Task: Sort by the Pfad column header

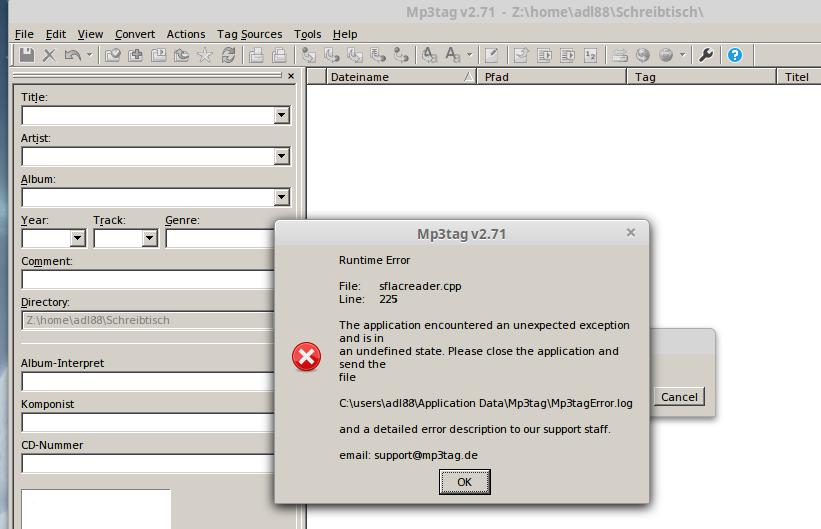Action: (551, 77)
